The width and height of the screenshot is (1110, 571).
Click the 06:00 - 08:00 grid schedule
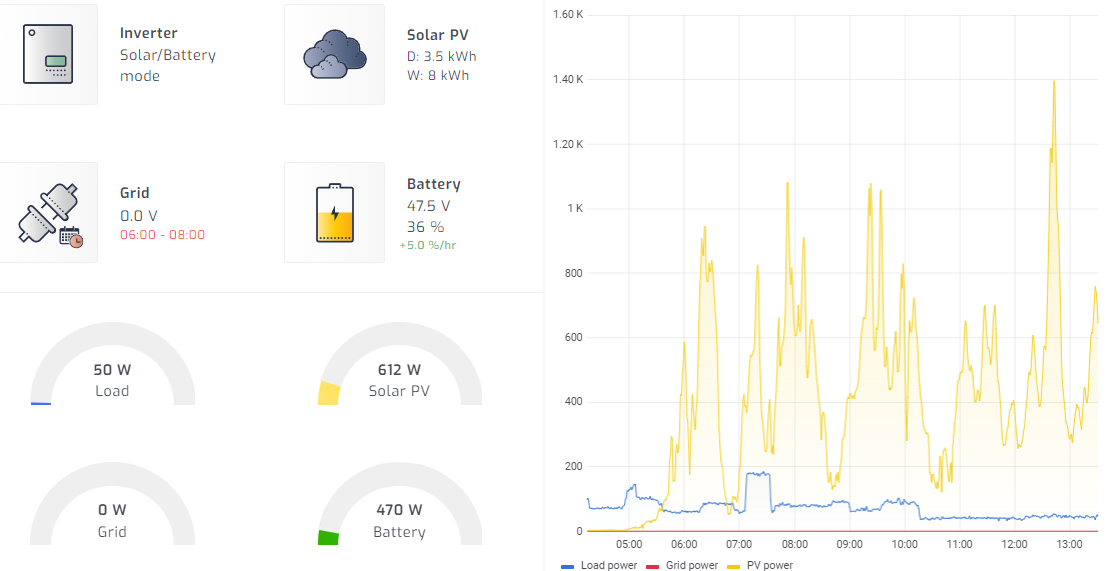163,235
